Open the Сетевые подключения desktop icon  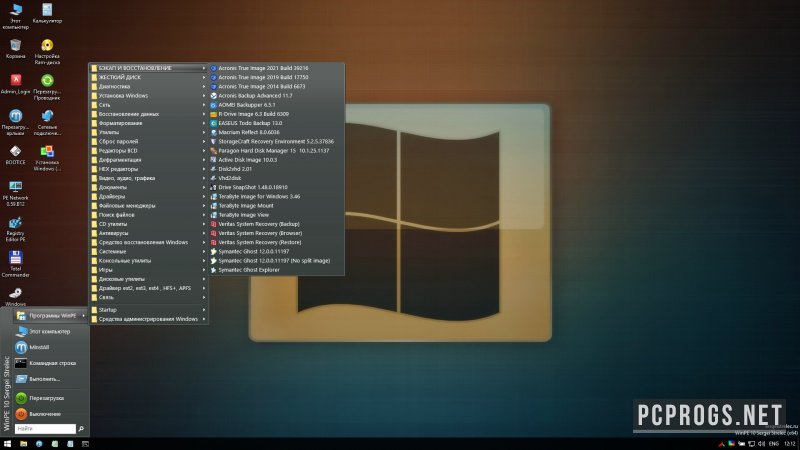[x=47, y=122]
